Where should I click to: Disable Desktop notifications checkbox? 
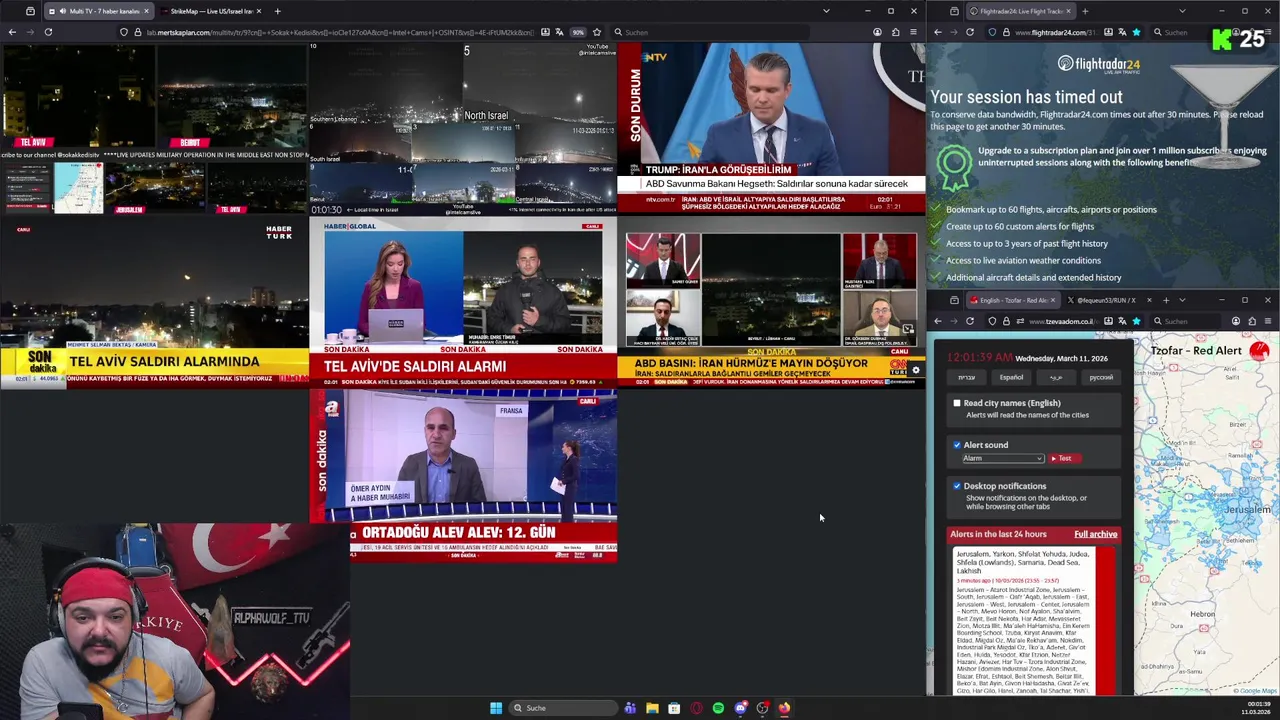957,486
